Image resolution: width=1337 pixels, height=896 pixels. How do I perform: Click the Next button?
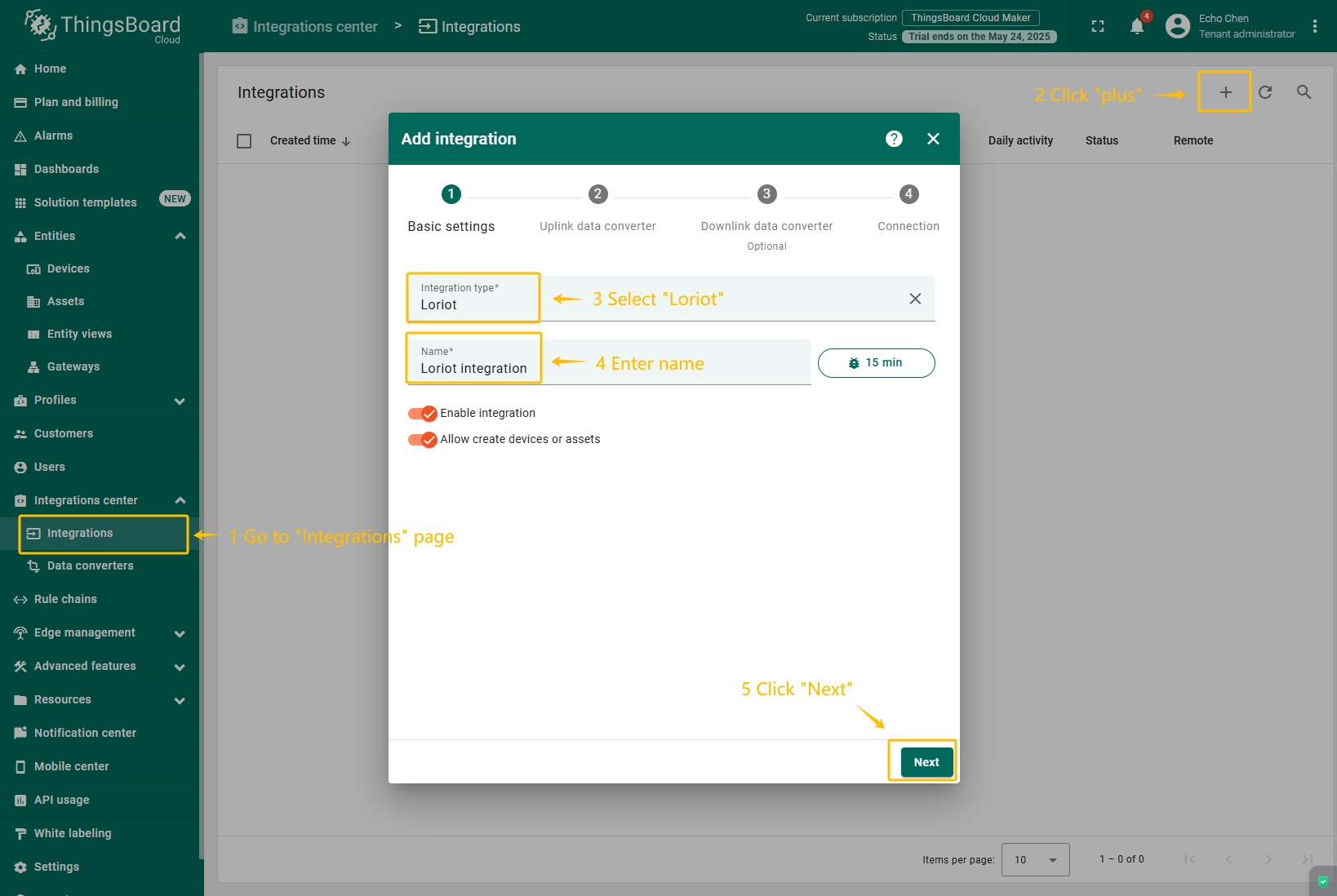926,762
